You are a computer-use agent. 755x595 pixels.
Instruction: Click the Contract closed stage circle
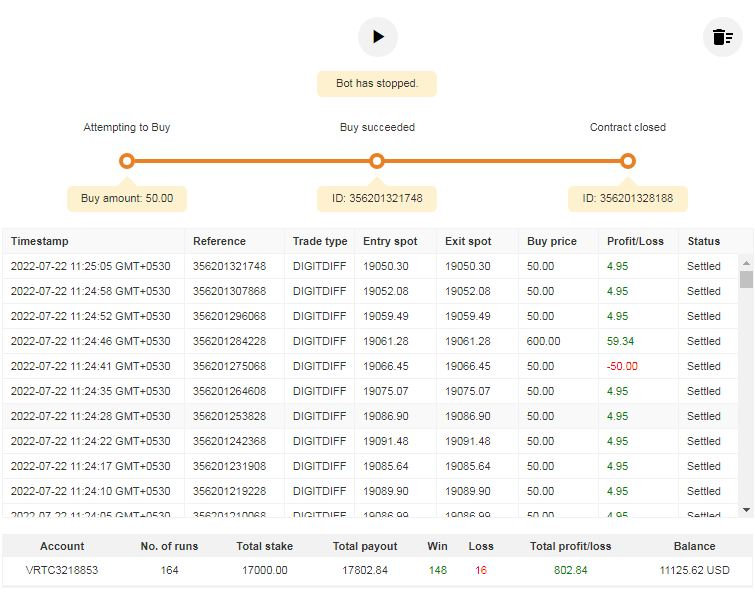pos(628,161)
